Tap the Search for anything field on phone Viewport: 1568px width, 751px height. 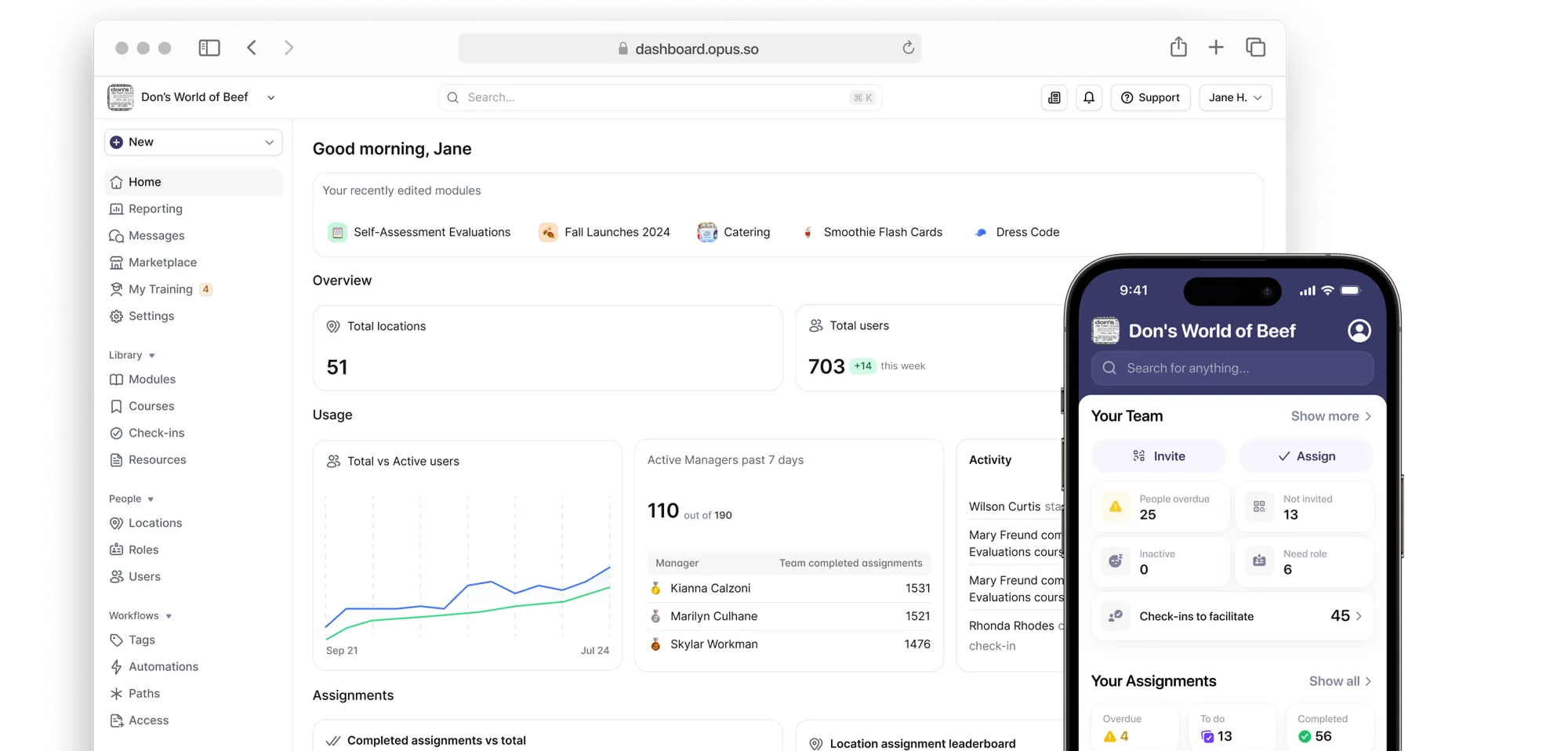[1232, 368]
